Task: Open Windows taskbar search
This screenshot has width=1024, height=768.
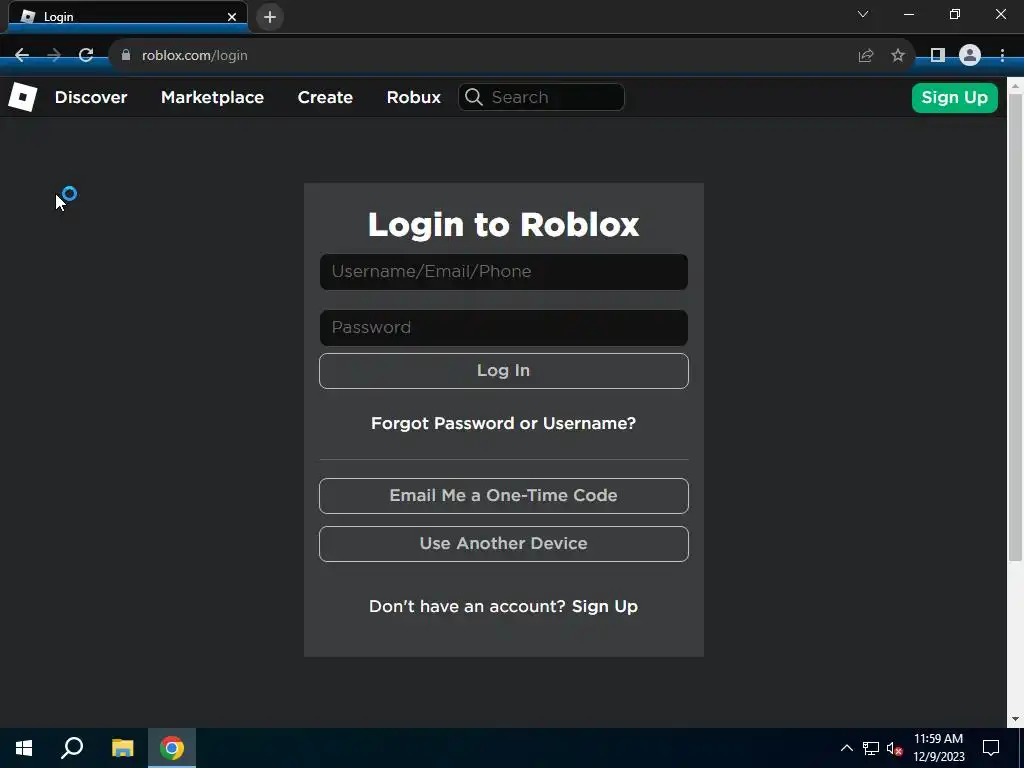Action: [72, 748]
